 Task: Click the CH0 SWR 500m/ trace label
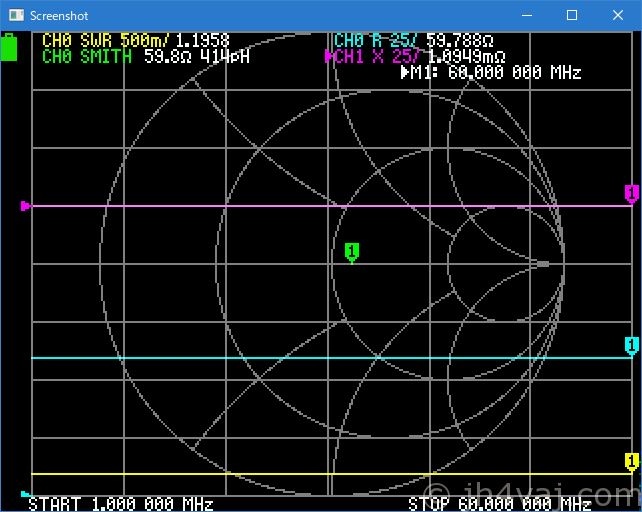pos(106,41)
